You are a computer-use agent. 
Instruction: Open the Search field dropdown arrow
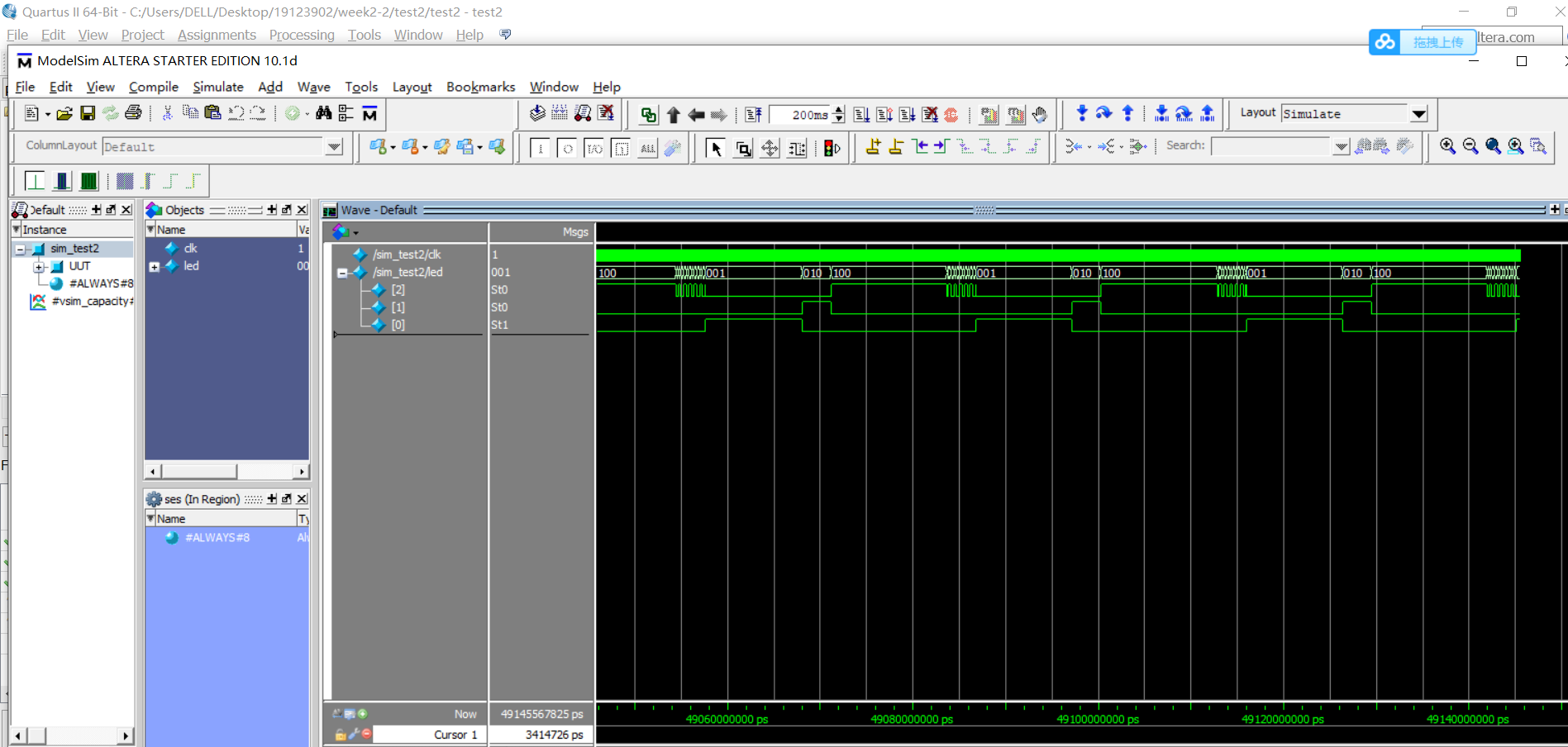click(1342, 146)
